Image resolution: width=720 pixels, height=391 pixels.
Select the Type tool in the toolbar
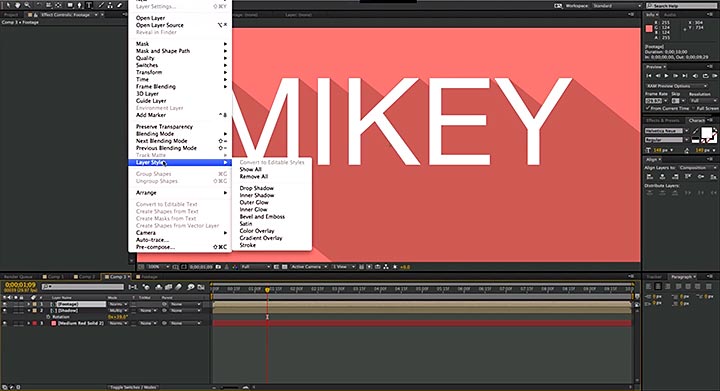89,6
